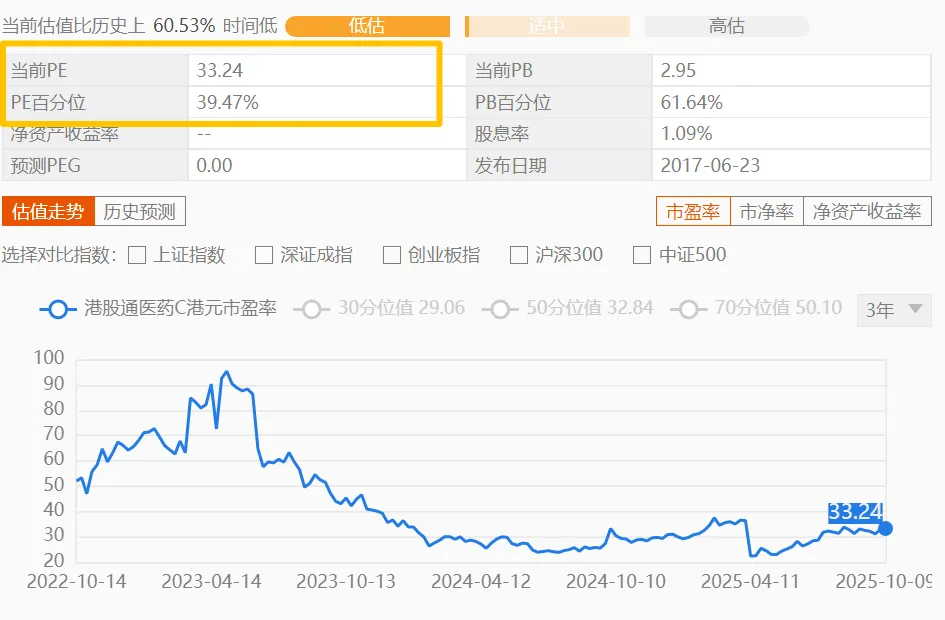Toggle the 70分位值 50.10 legend marker
Screen dimensions: 945x620
687,309
